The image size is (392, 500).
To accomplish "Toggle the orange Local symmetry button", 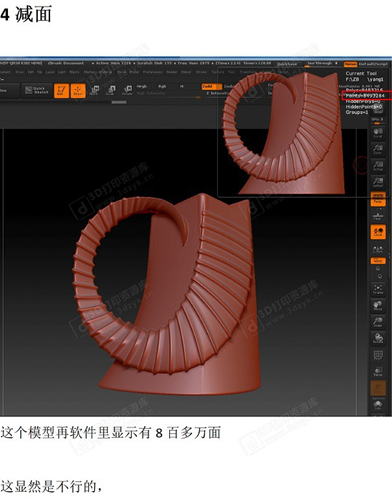I will coord(378,232).
